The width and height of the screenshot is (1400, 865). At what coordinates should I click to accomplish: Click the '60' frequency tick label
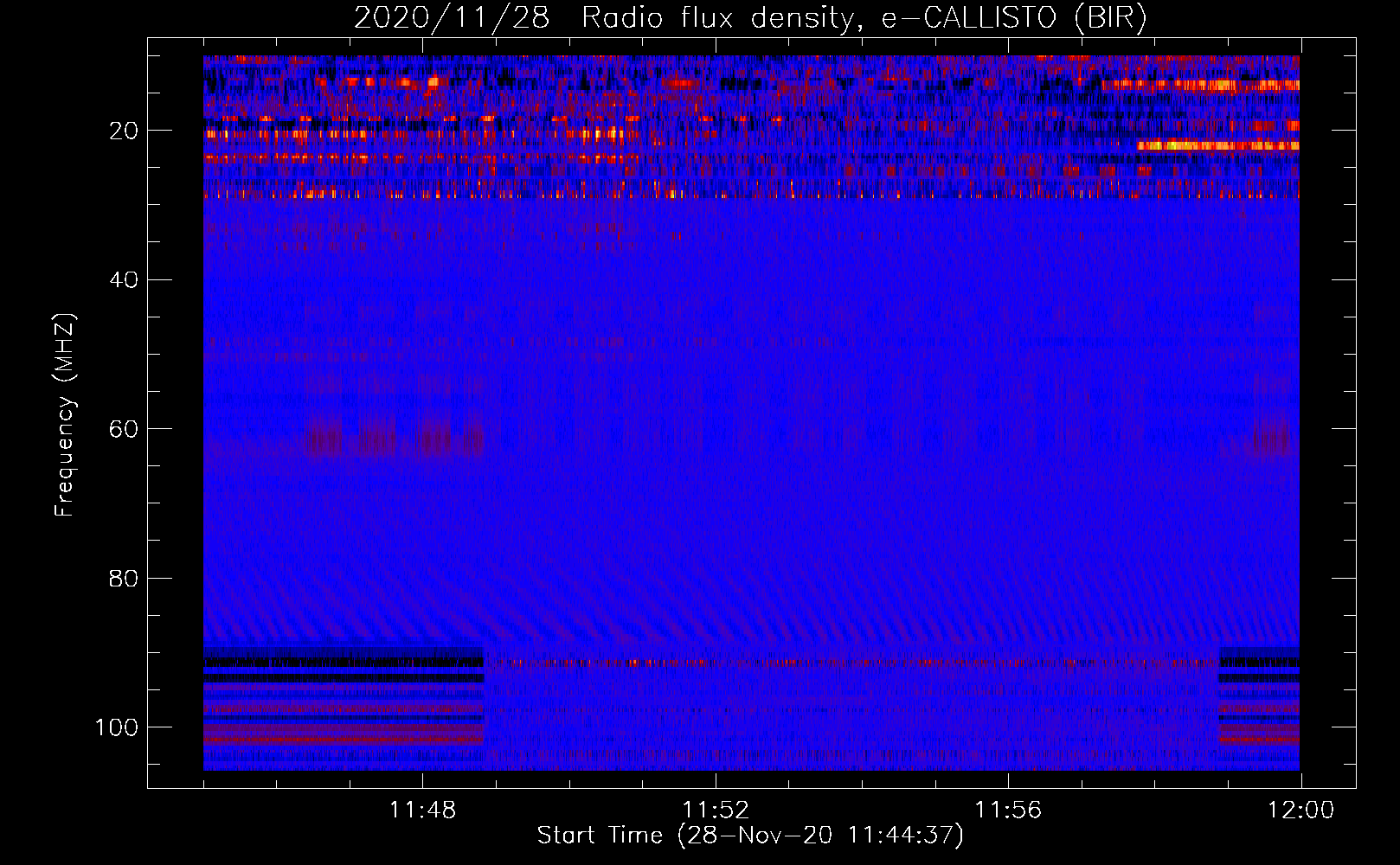click(x=124, y=430)
